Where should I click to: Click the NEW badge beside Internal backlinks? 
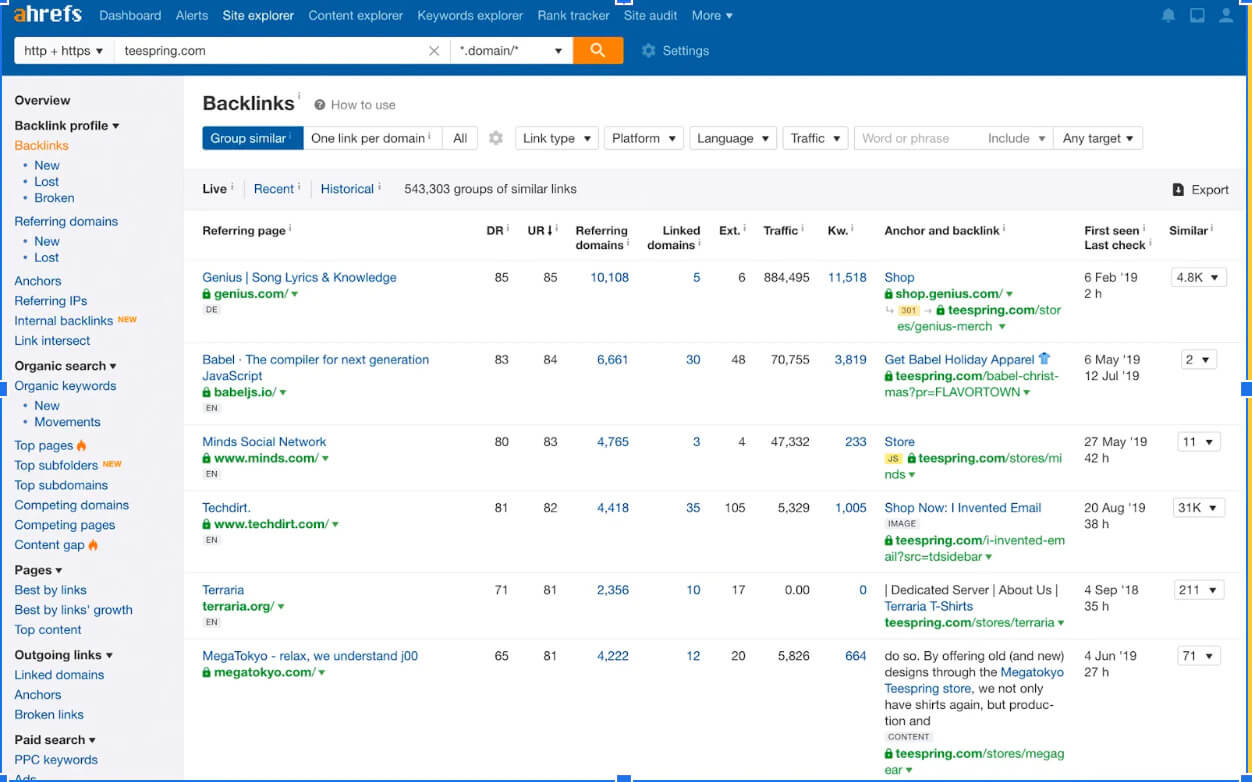(127, 320)
